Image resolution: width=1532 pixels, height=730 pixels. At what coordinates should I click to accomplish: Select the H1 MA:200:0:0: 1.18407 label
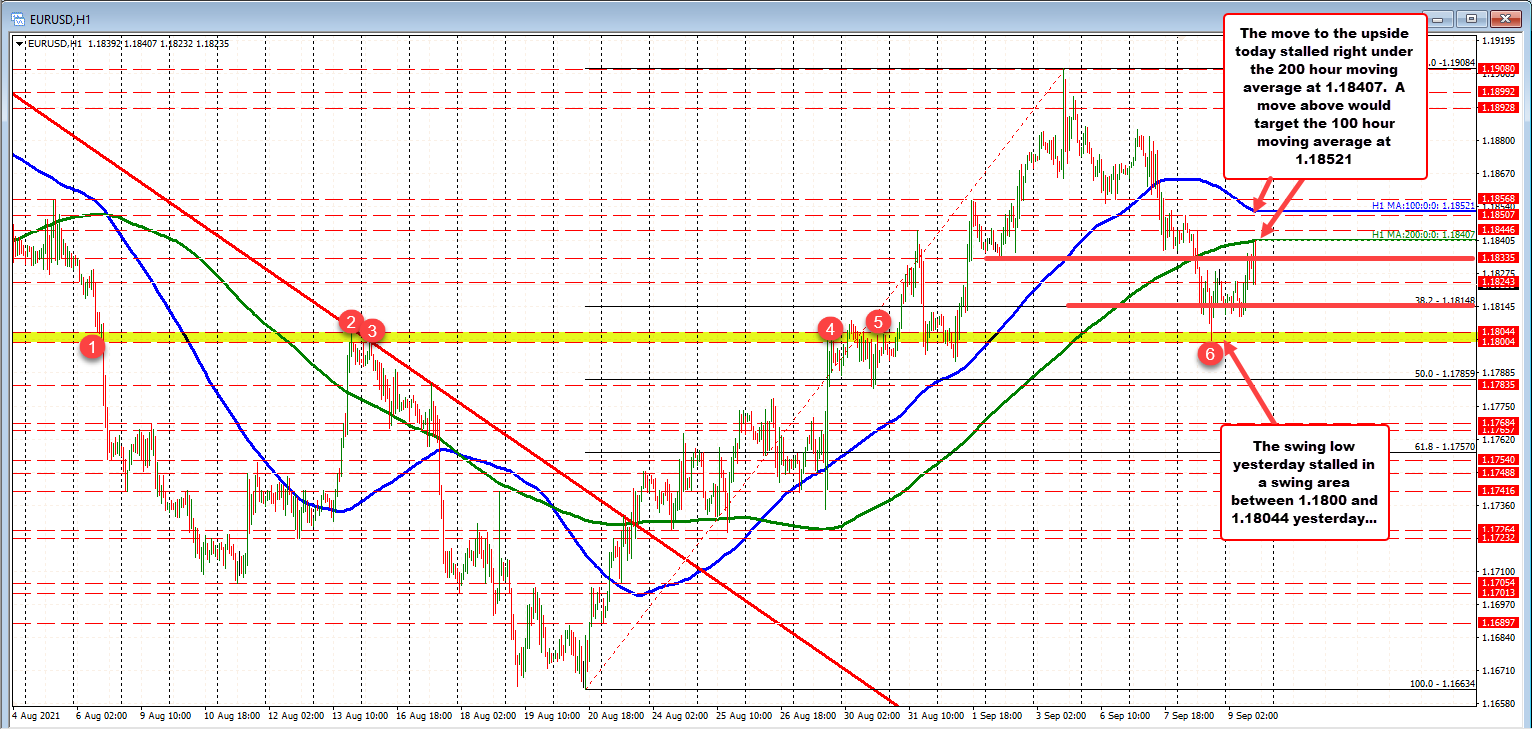[1423, 235]
